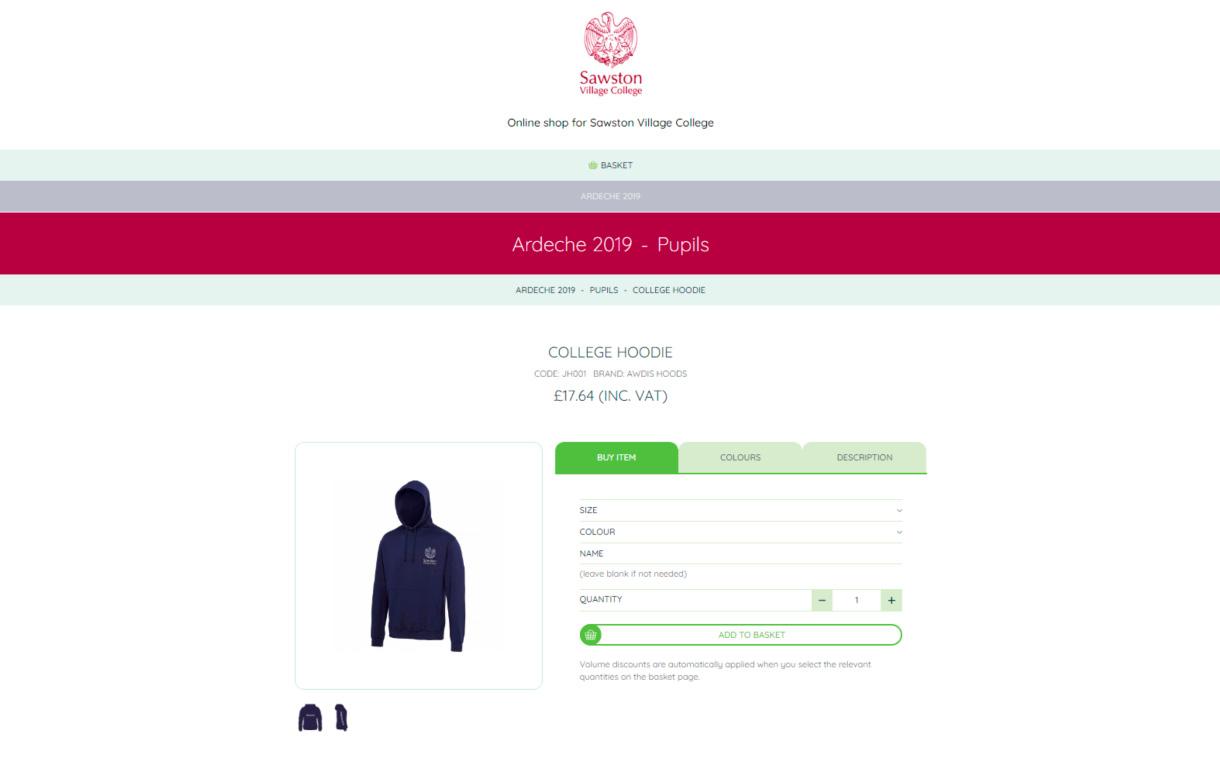The height and width of the screenshot is (762, 1220).
Task: Click the College Hoodie breadcrumb link
Action: [669, 290]
